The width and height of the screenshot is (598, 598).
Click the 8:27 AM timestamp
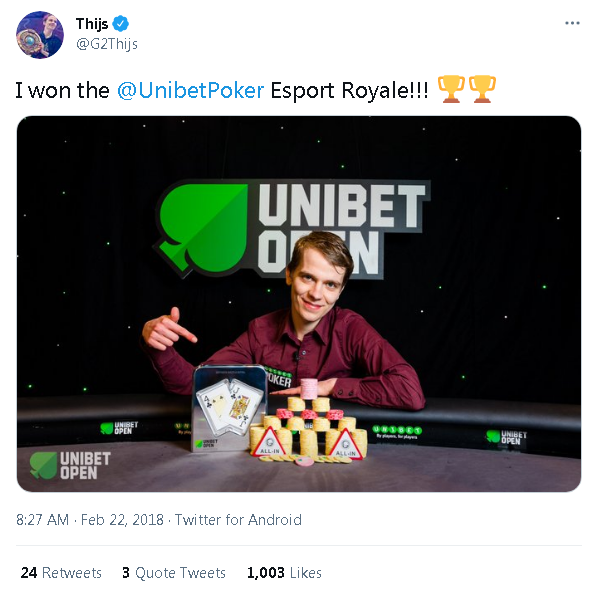click(42, 520)
